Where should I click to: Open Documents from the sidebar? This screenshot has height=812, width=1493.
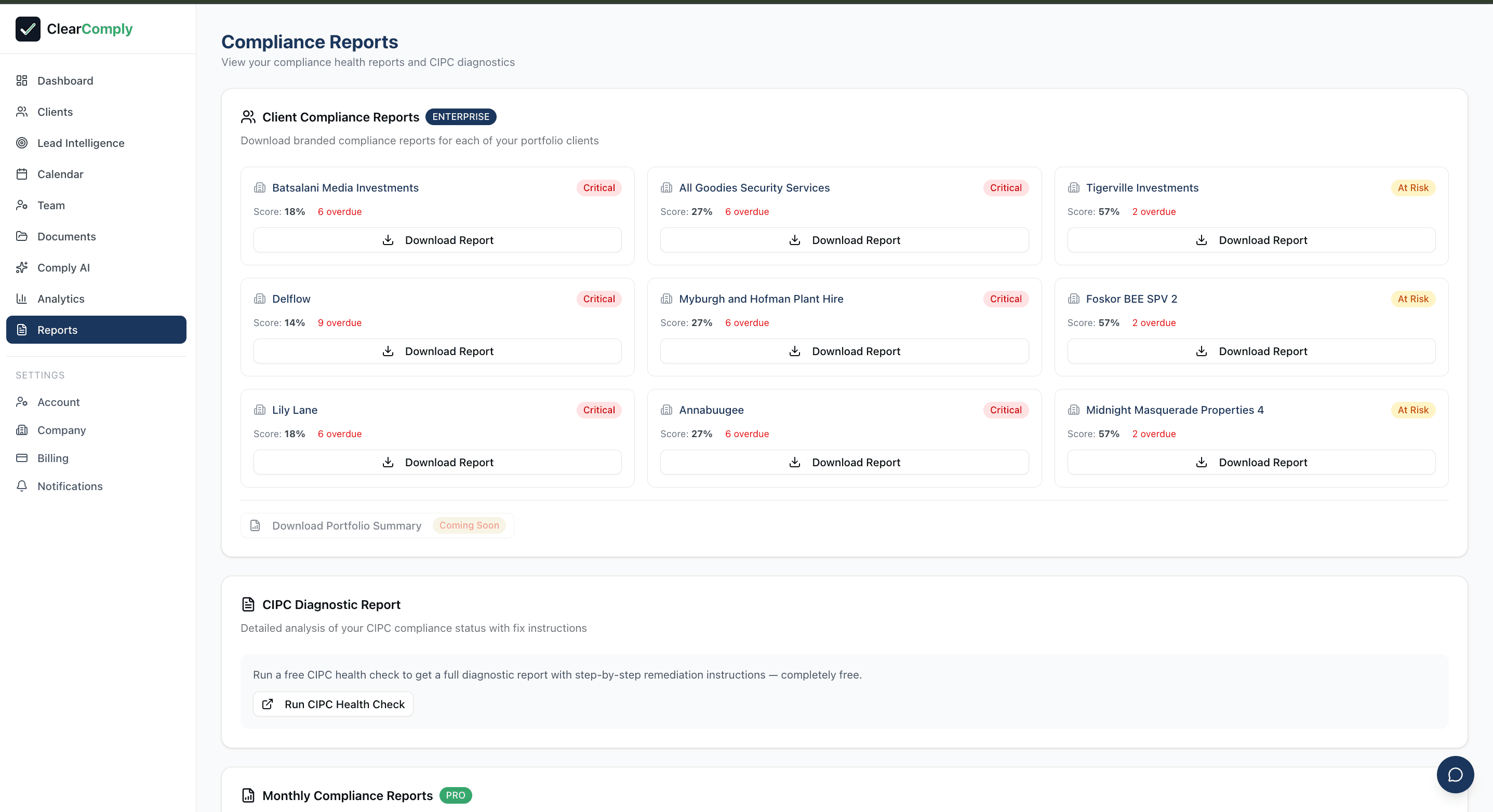click(x=96, y=236)
